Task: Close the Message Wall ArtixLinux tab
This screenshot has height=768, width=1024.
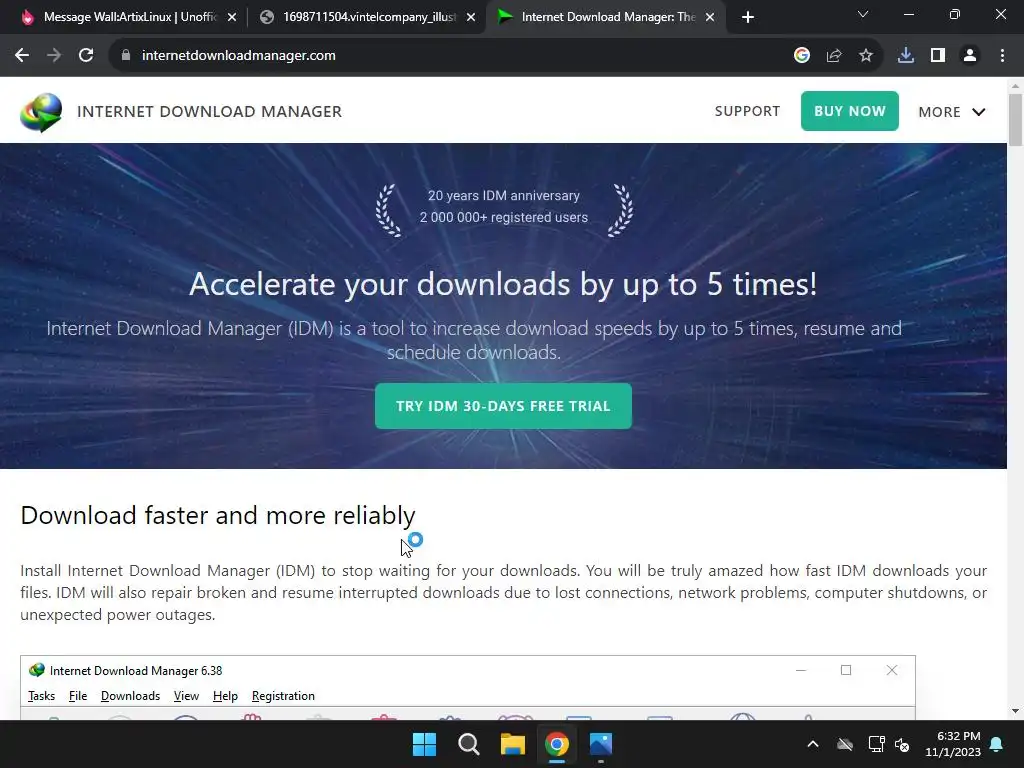Action: 232,17
